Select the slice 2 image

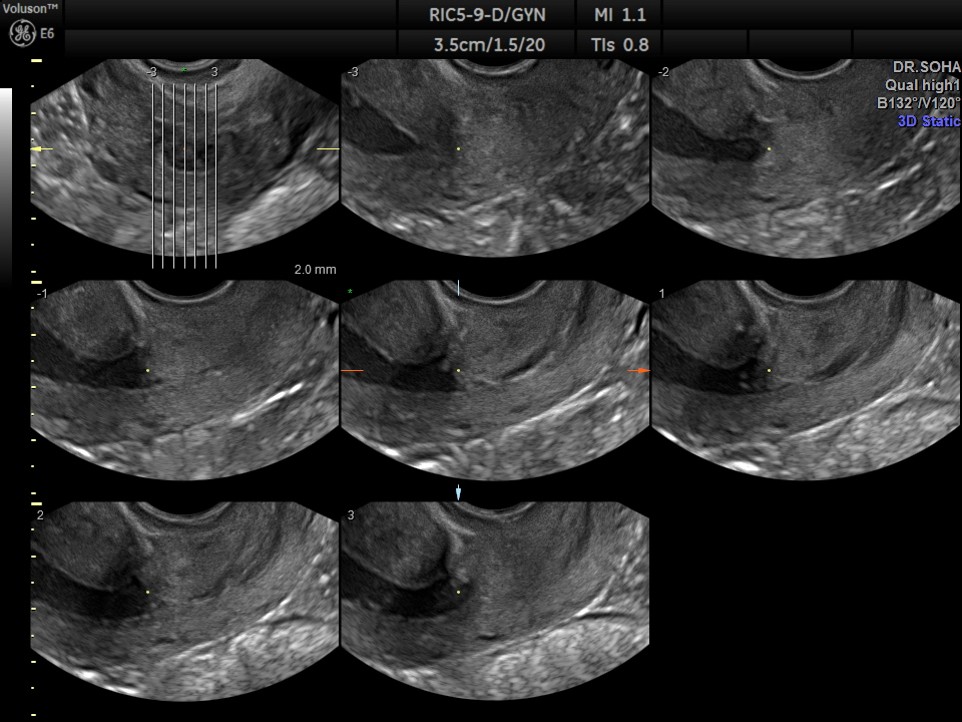pyautogui.click(x=184, y=601)
